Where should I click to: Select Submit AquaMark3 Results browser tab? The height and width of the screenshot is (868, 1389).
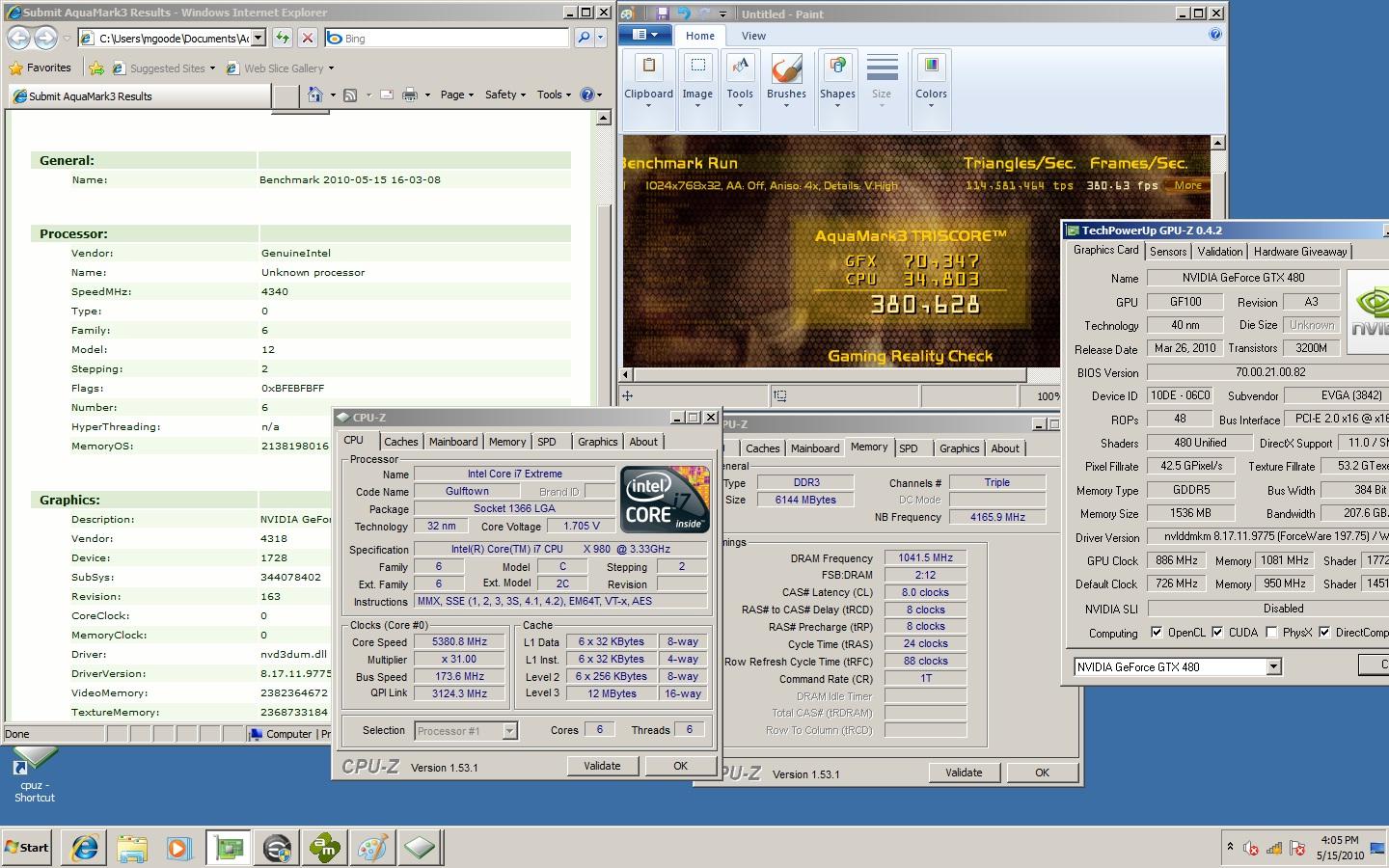tap(139, 95)
